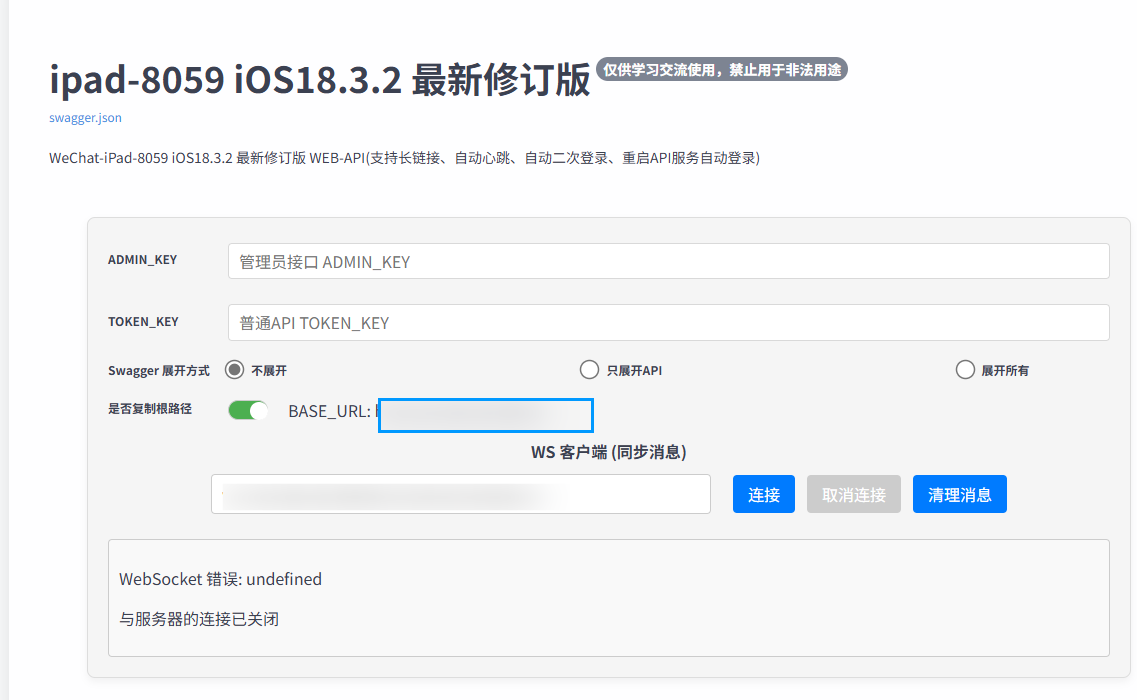This screenshot has width=1137, height=700.
Task: Focus the TOKEN_KEY input field
Action: point(668,322)
